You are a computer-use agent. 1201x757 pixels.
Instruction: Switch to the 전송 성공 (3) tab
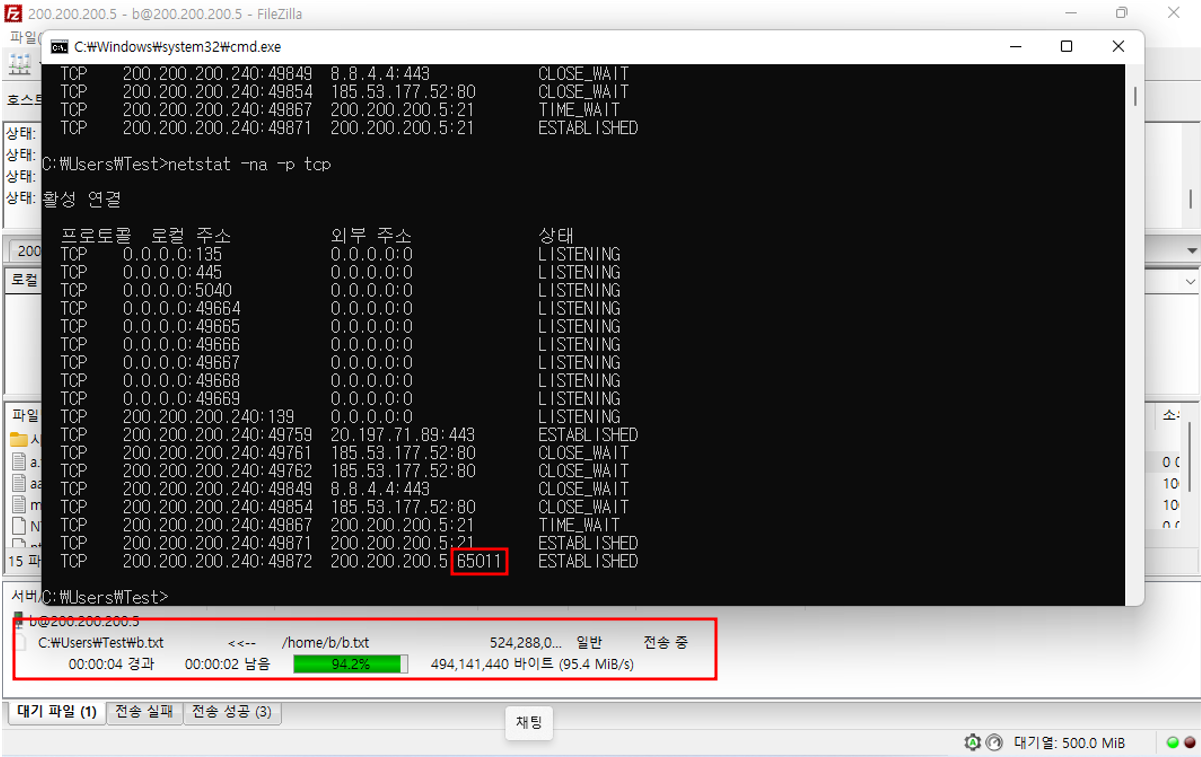pyautogui.click(x=232, y=712)
